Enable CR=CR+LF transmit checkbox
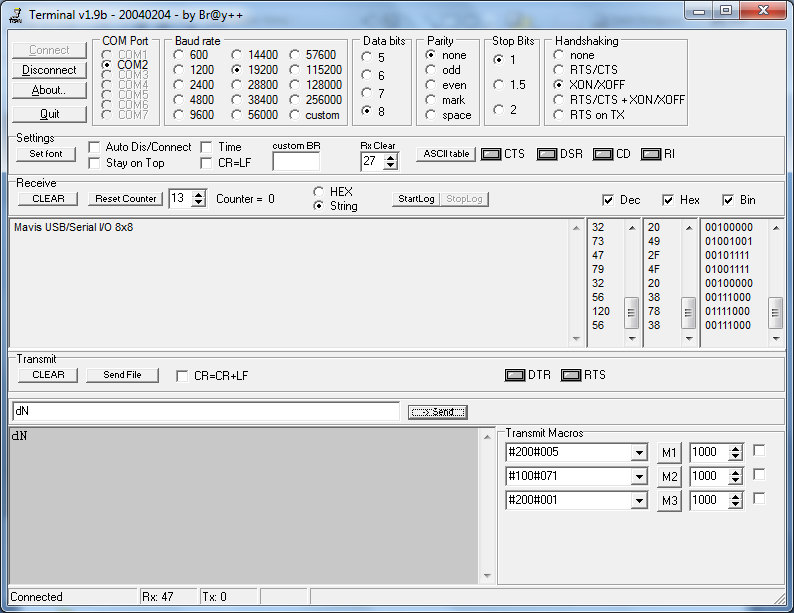This screenshot has width=794, height=613. point(182,376)
